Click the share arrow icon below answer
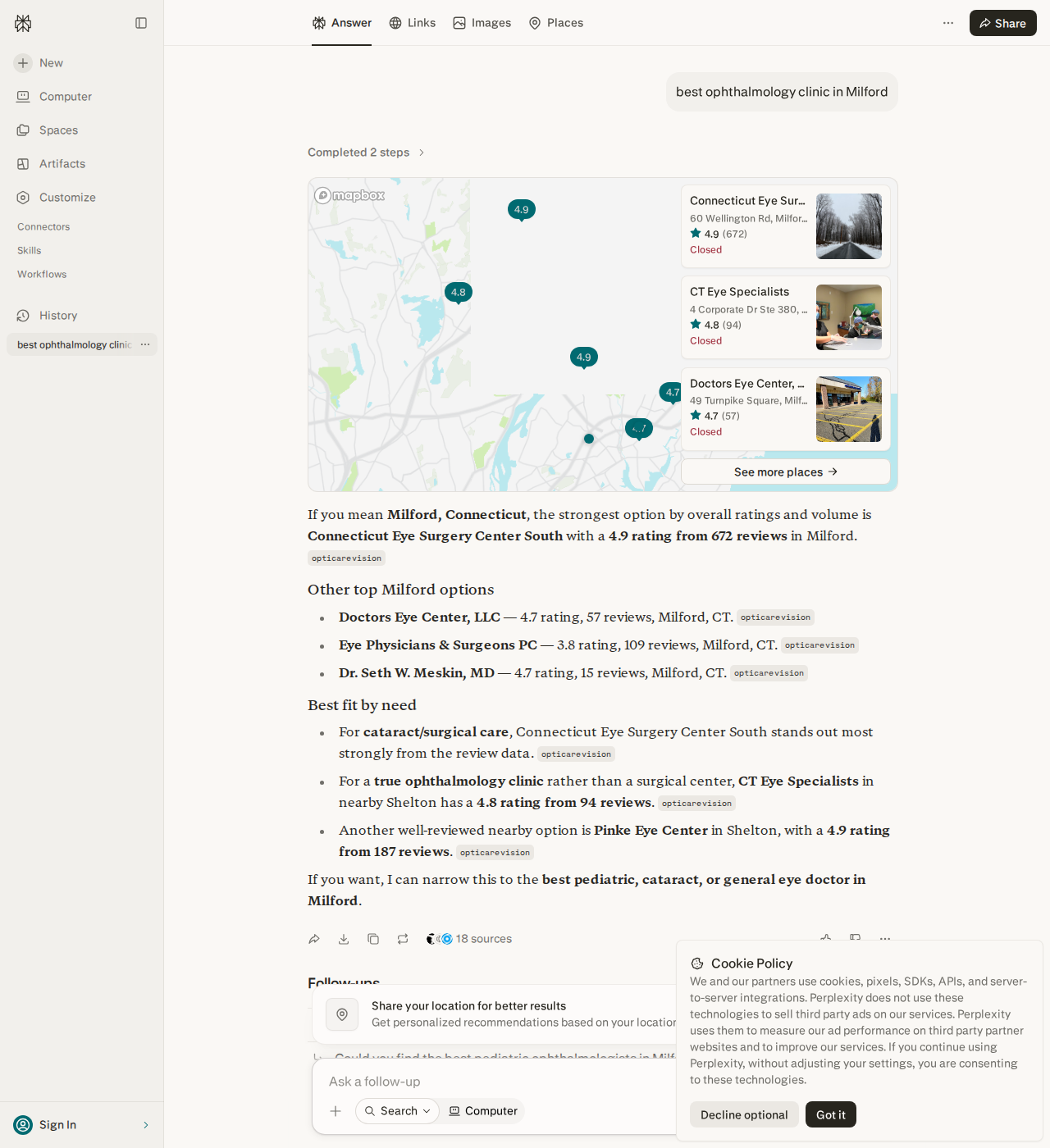 click(314, 939)
